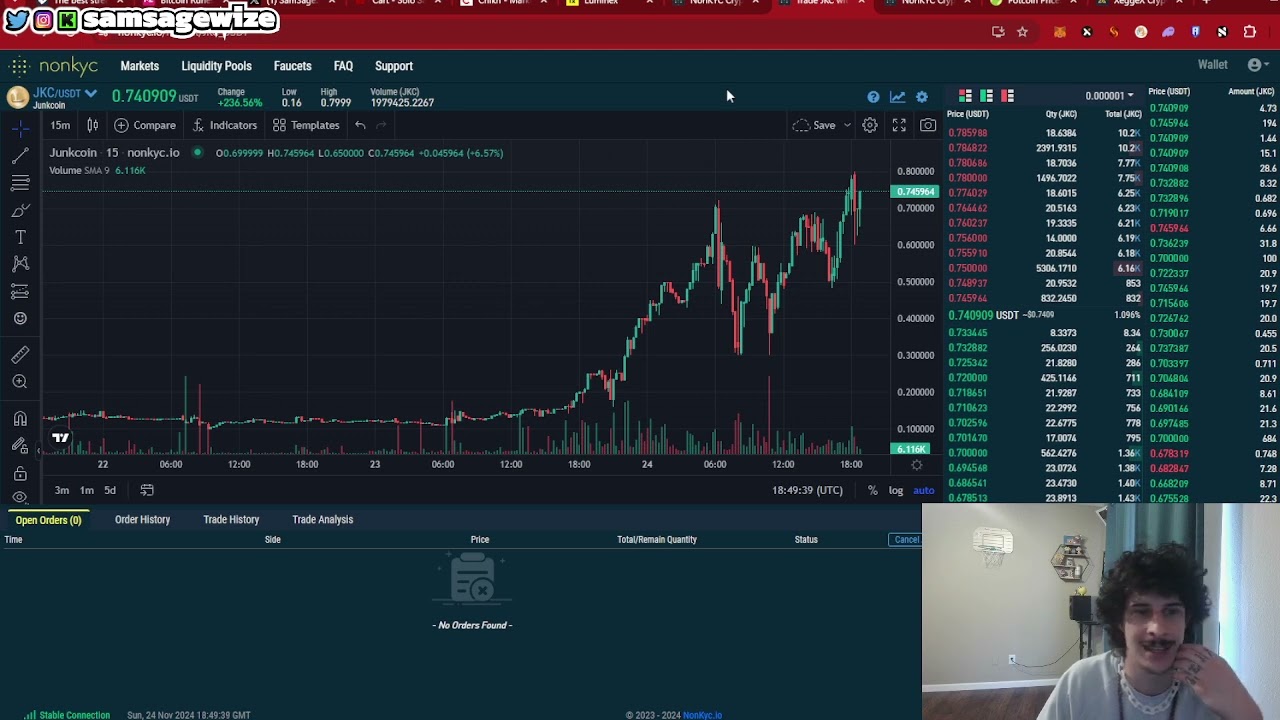1280x720 pixels.
Task: Open the blue trading settings gear
Action: (922, 97)
